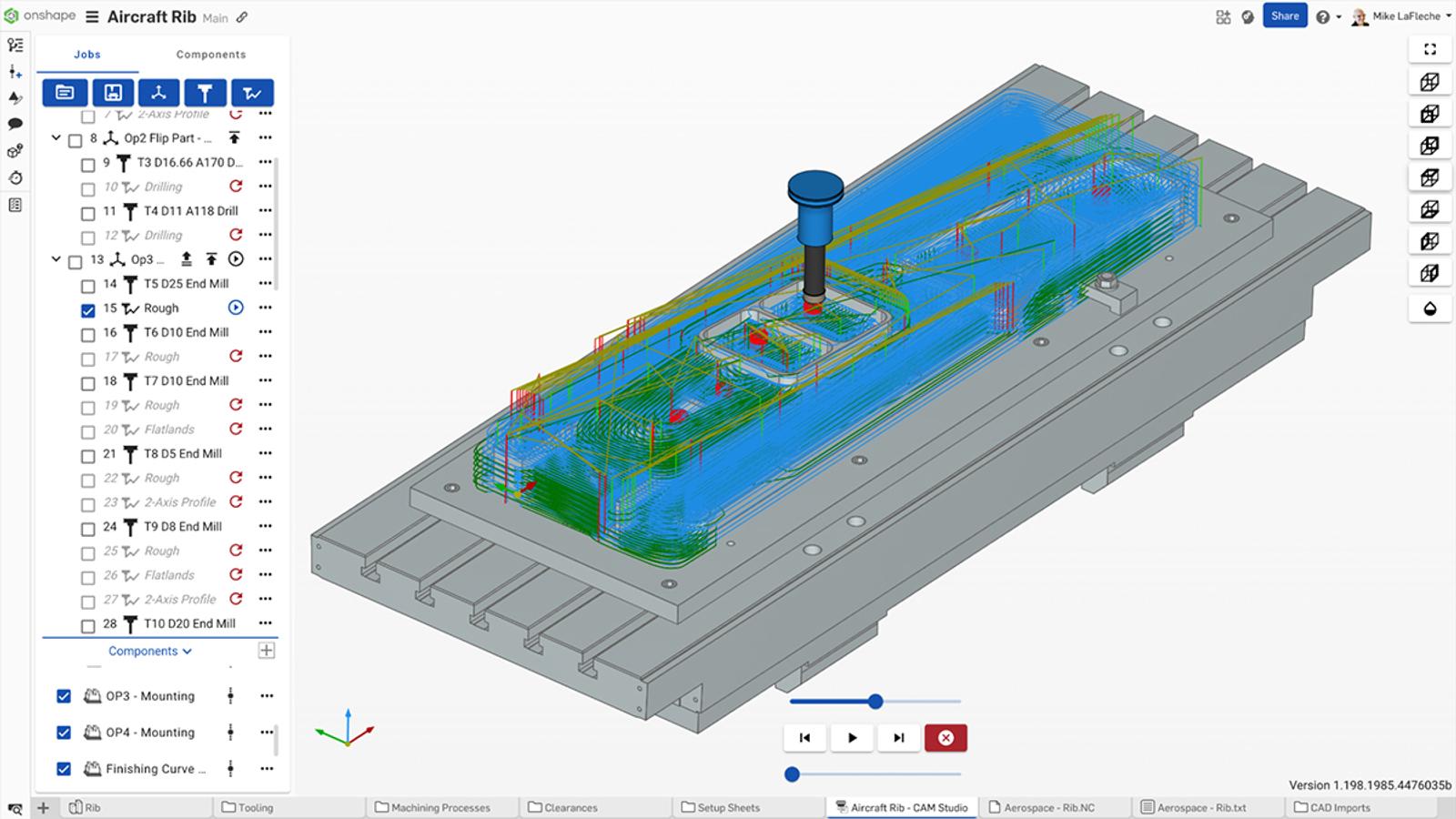The height and width of the screenshot is (819, 1456).
Task: Regenerate the Flatlands toolpath item 20
Action: pos(236,429)
